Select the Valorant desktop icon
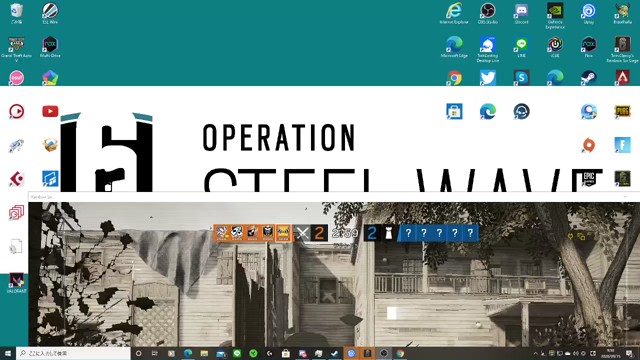Viewport: 640px width, 360px height. tap(16, 283)
